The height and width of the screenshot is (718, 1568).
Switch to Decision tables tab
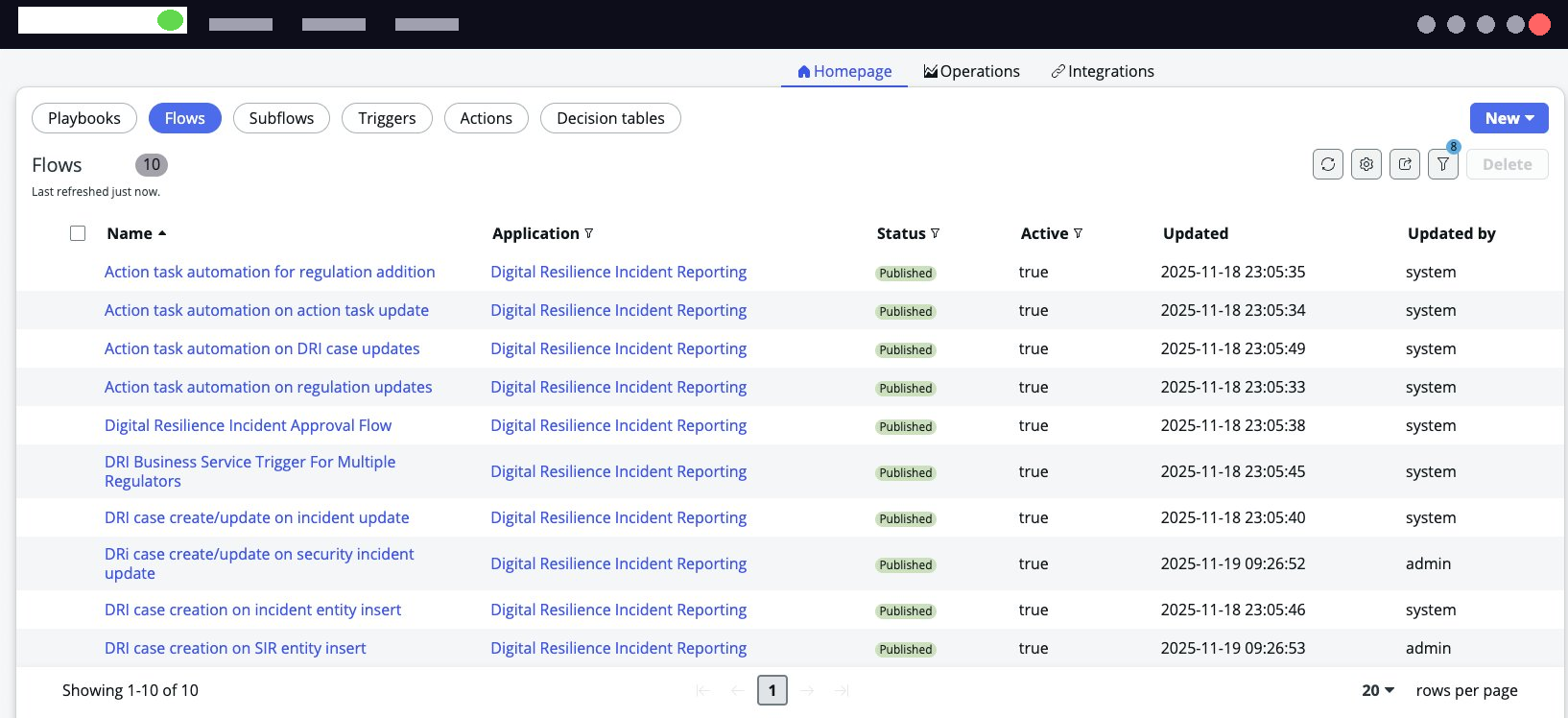(610, 118)
